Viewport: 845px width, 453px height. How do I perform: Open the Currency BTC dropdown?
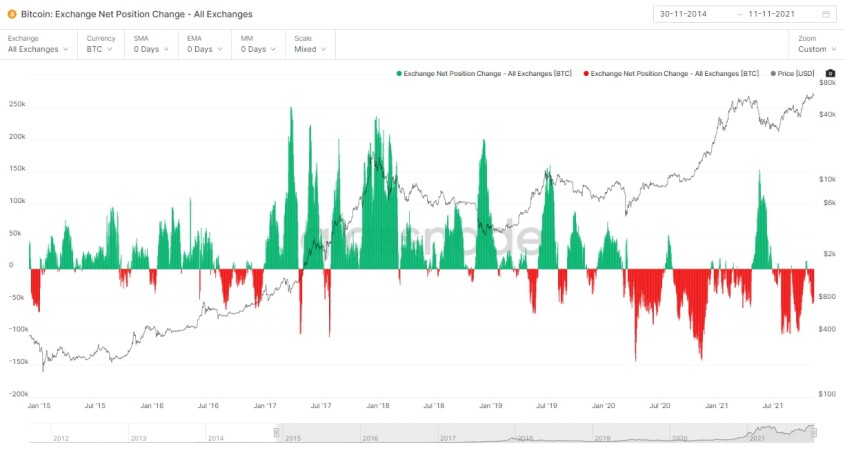[100, 44]
